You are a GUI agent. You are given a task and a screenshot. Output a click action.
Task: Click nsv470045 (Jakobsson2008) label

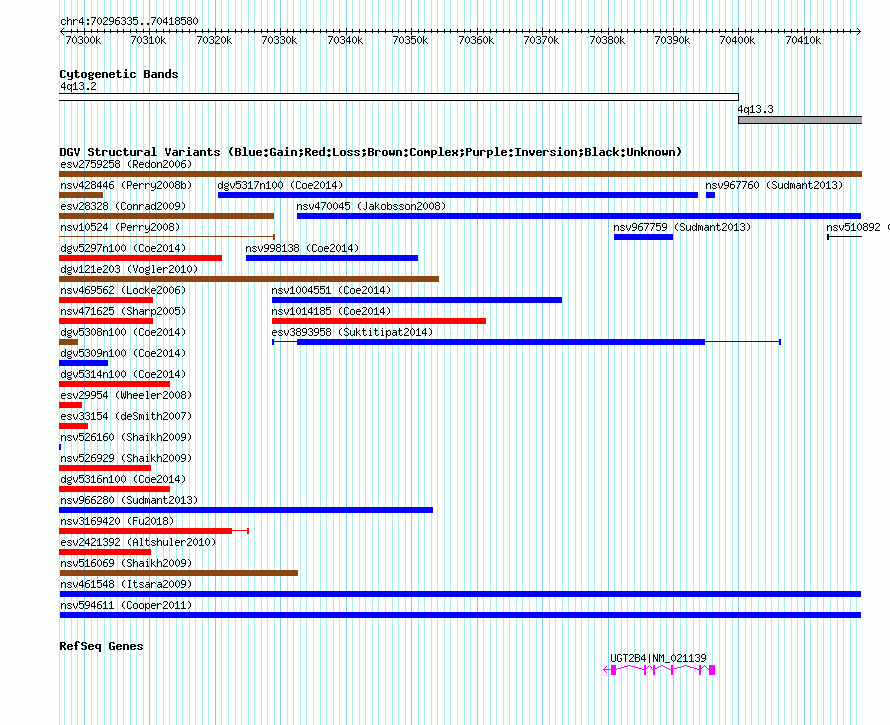point(371,206)
